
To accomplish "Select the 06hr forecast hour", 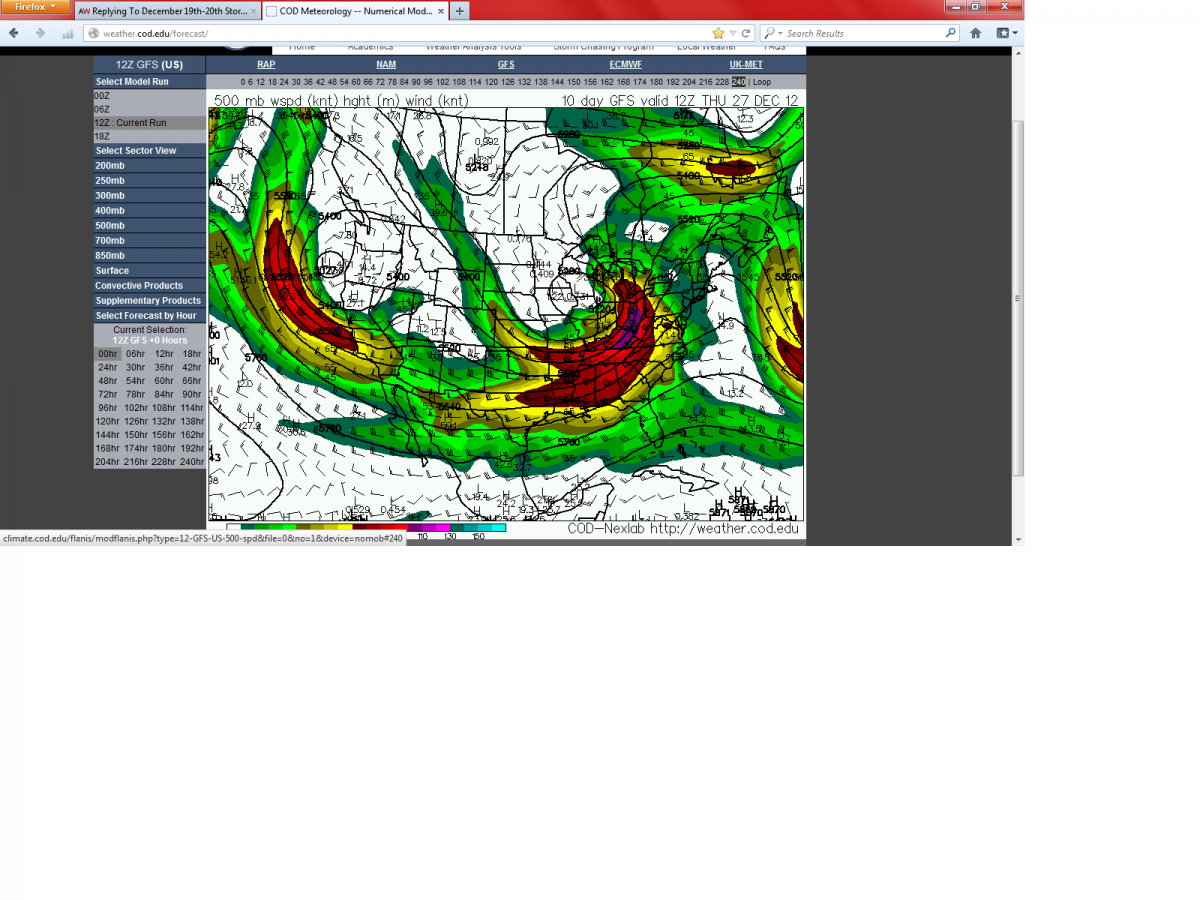I will point(136,354).
